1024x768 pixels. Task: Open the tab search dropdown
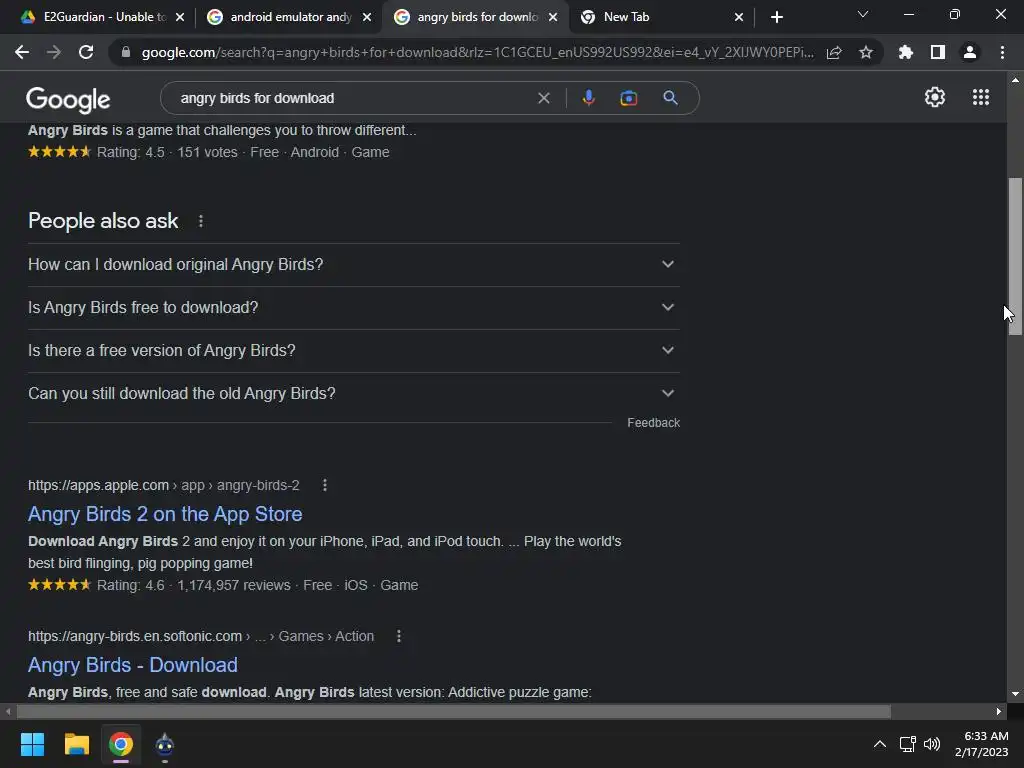[x=863, y=14]
